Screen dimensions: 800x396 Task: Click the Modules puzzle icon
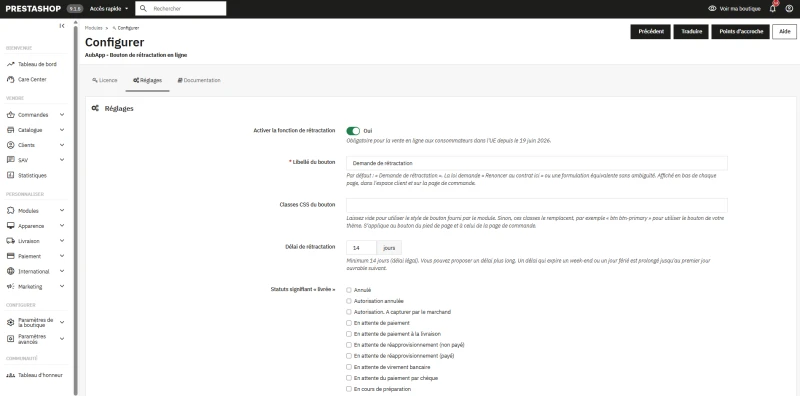pos(11,210)
